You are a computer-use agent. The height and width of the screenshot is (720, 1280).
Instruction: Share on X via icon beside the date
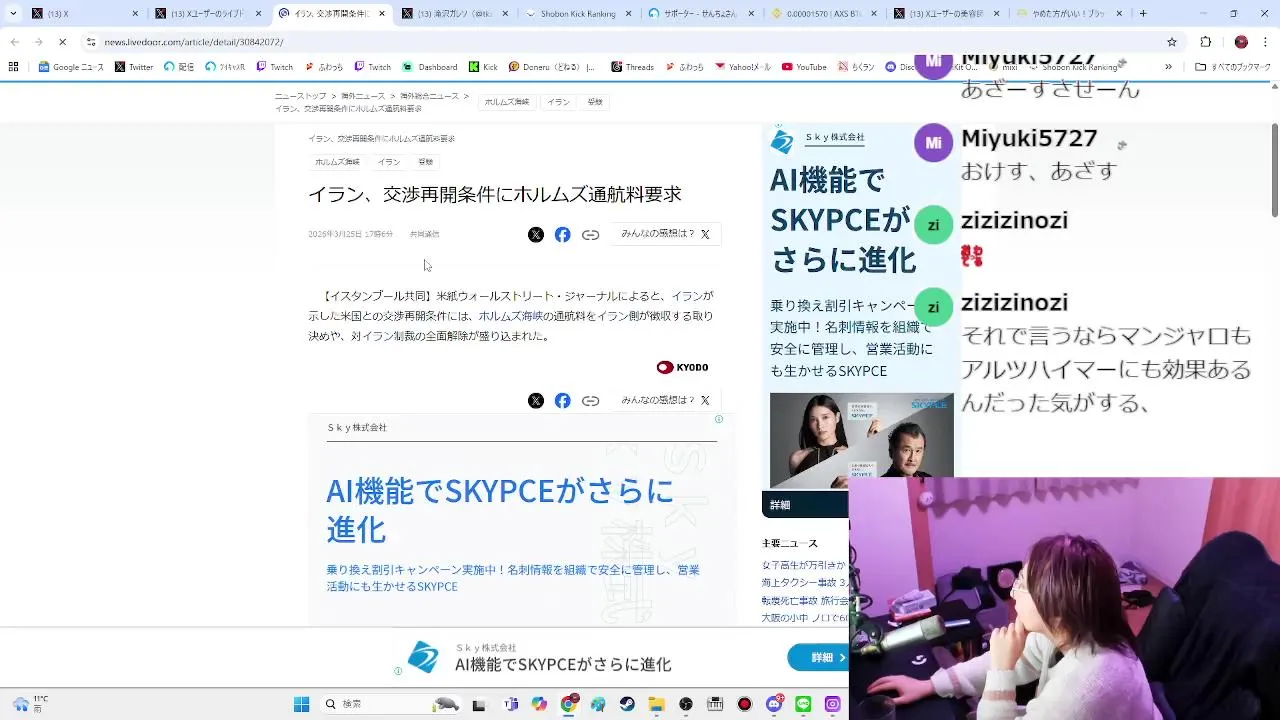tap(536, 234)
